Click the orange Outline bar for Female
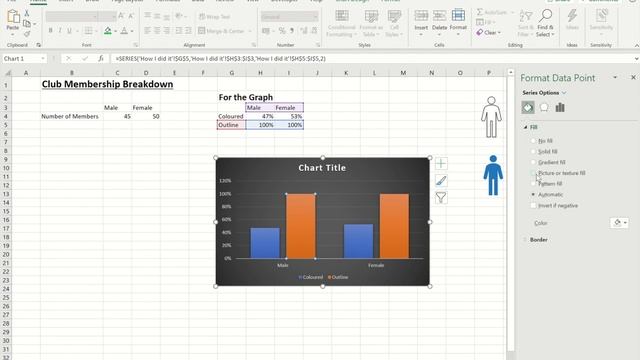Screen dimensions: 640x360 tap(394, 226)
